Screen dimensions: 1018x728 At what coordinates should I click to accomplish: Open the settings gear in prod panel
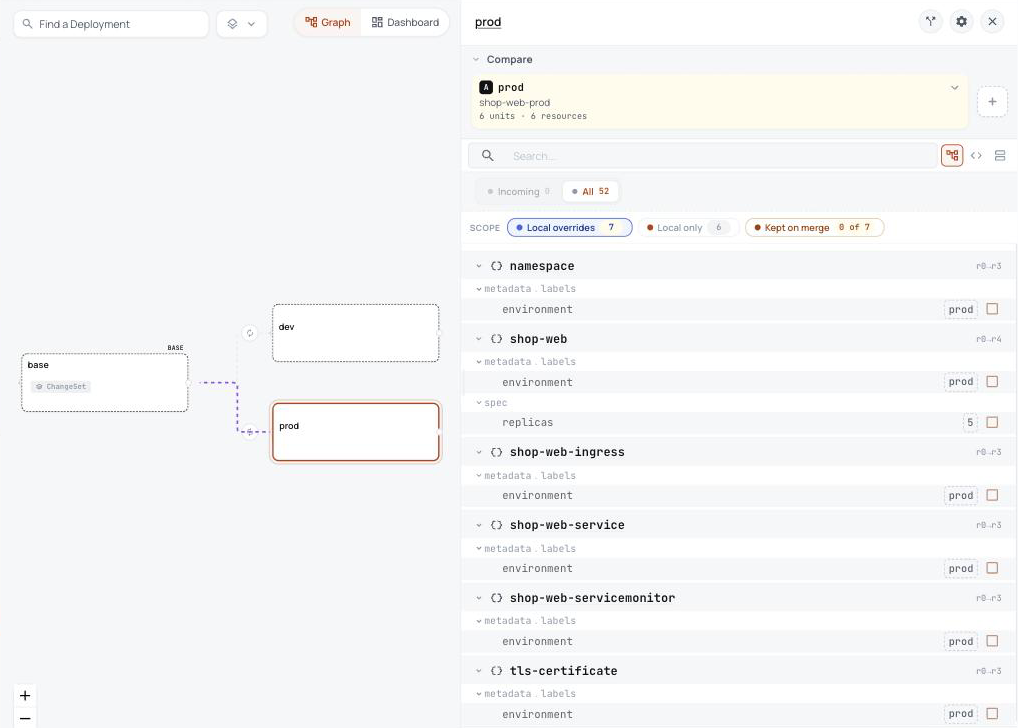(962, 21)
